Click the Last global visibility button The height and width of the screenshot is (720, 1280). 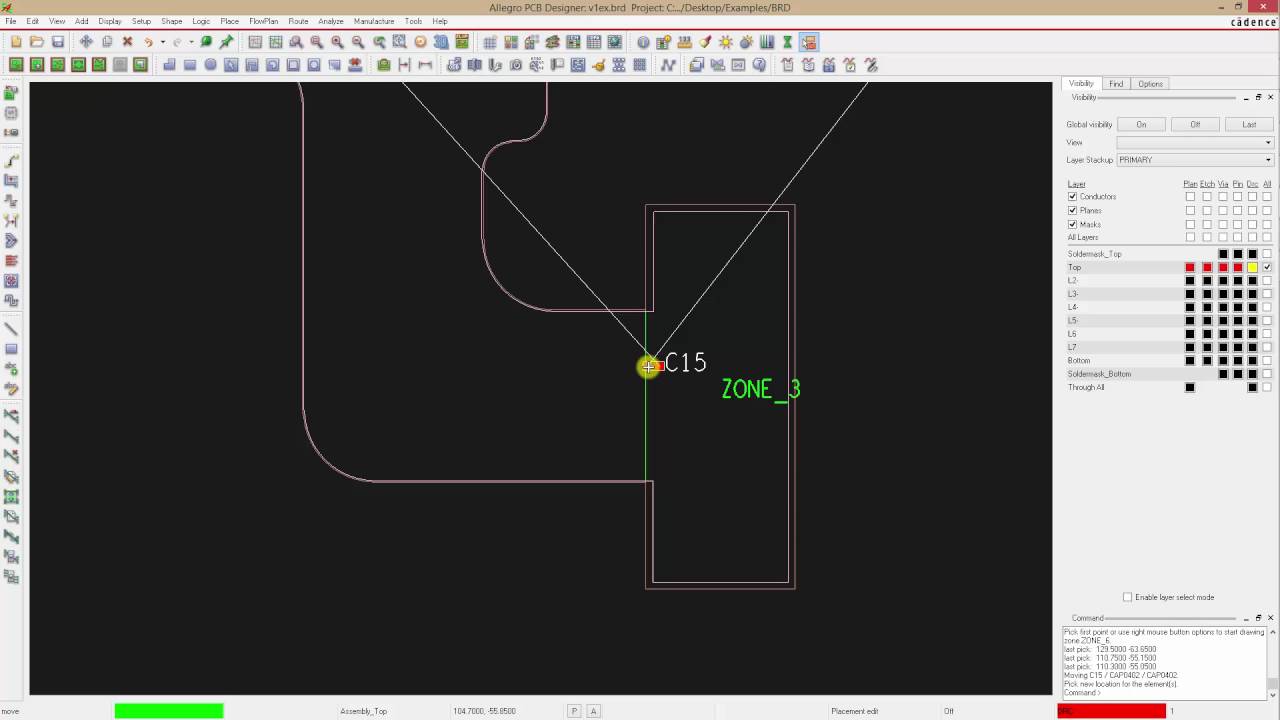1249,125
